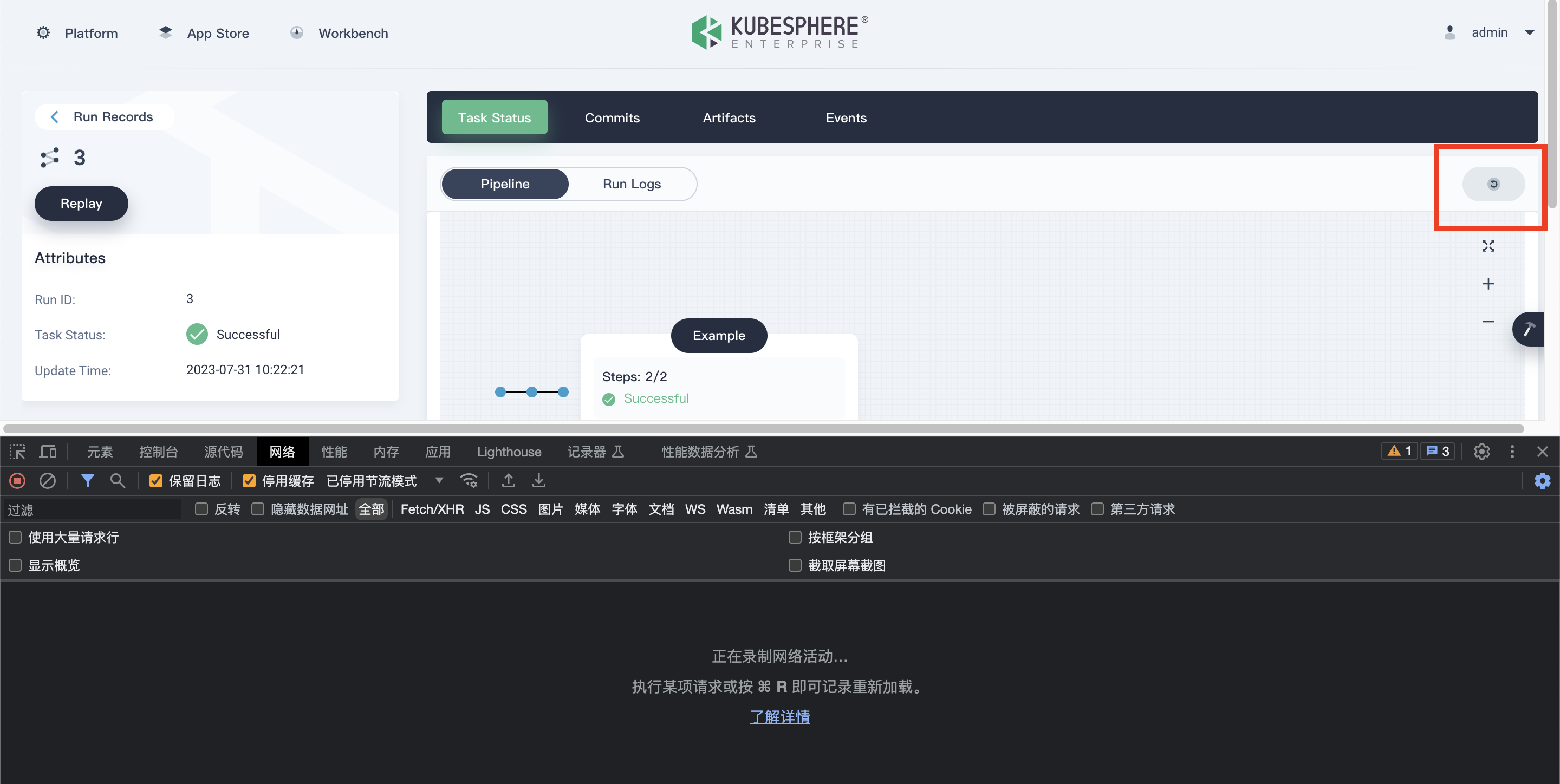Viewport: 1560px width, 784px height.
Task: Expand the admin account dropdown
Action: click(1530, 32)
